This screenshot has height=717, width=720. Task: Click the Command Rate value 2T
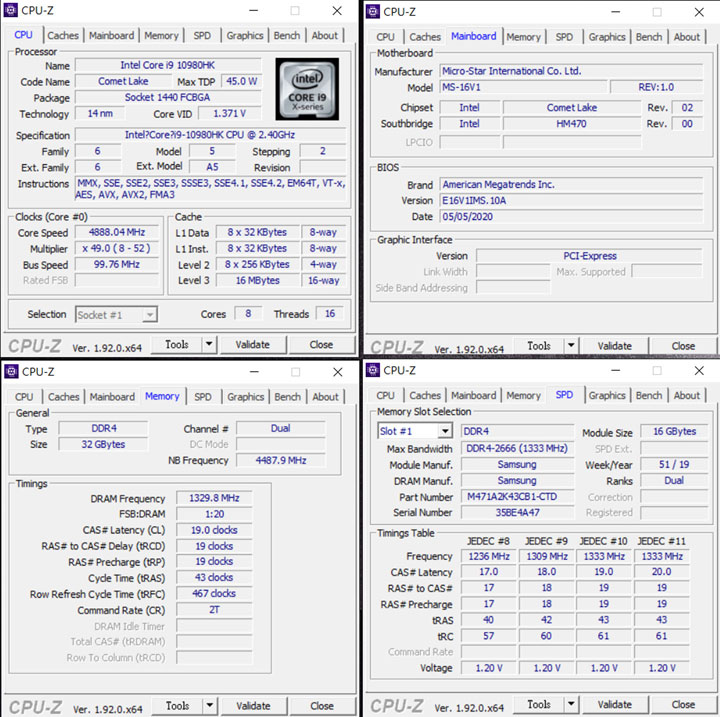(214, 610)
